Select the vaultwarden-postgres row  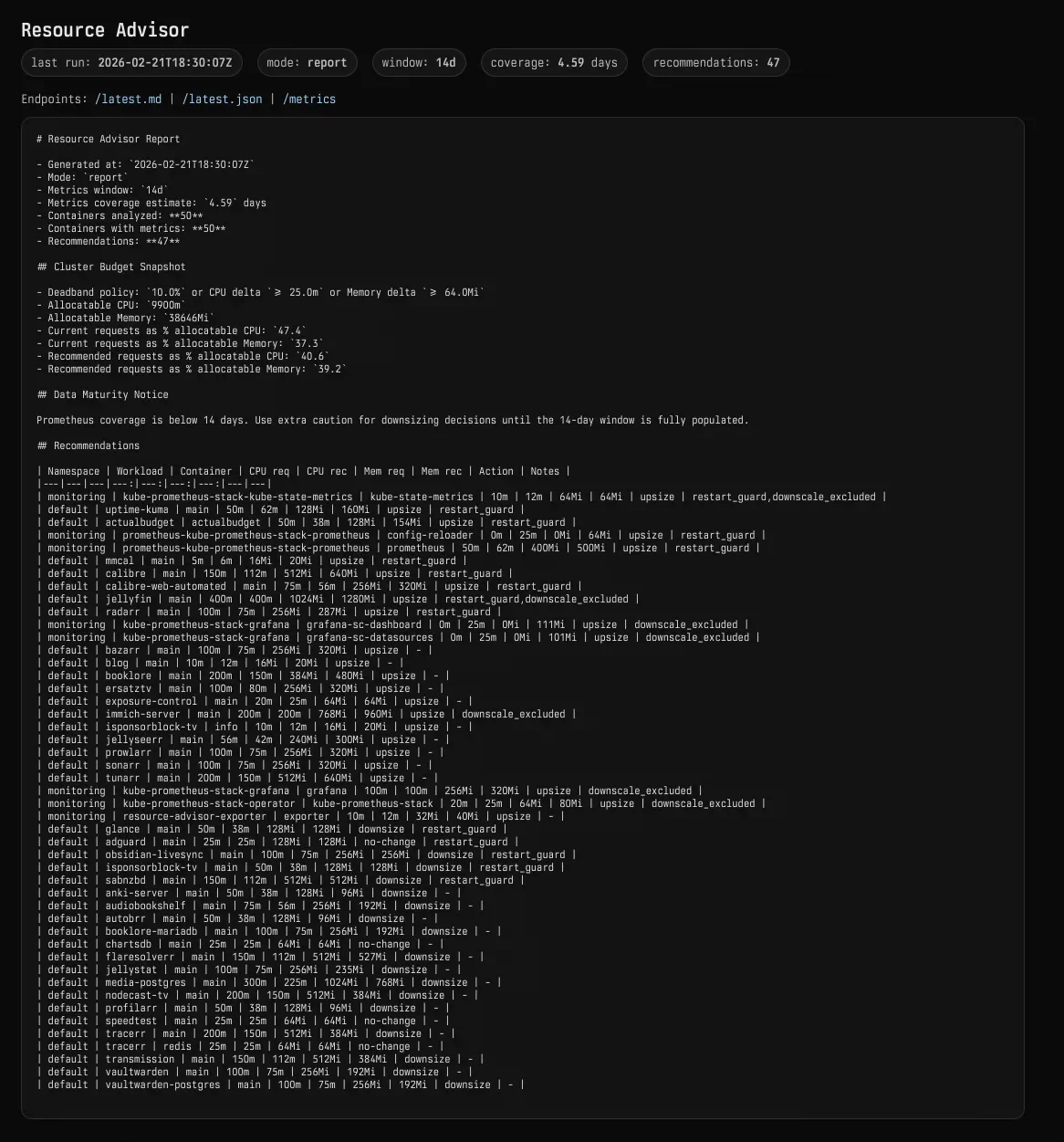pos(280,1084)
